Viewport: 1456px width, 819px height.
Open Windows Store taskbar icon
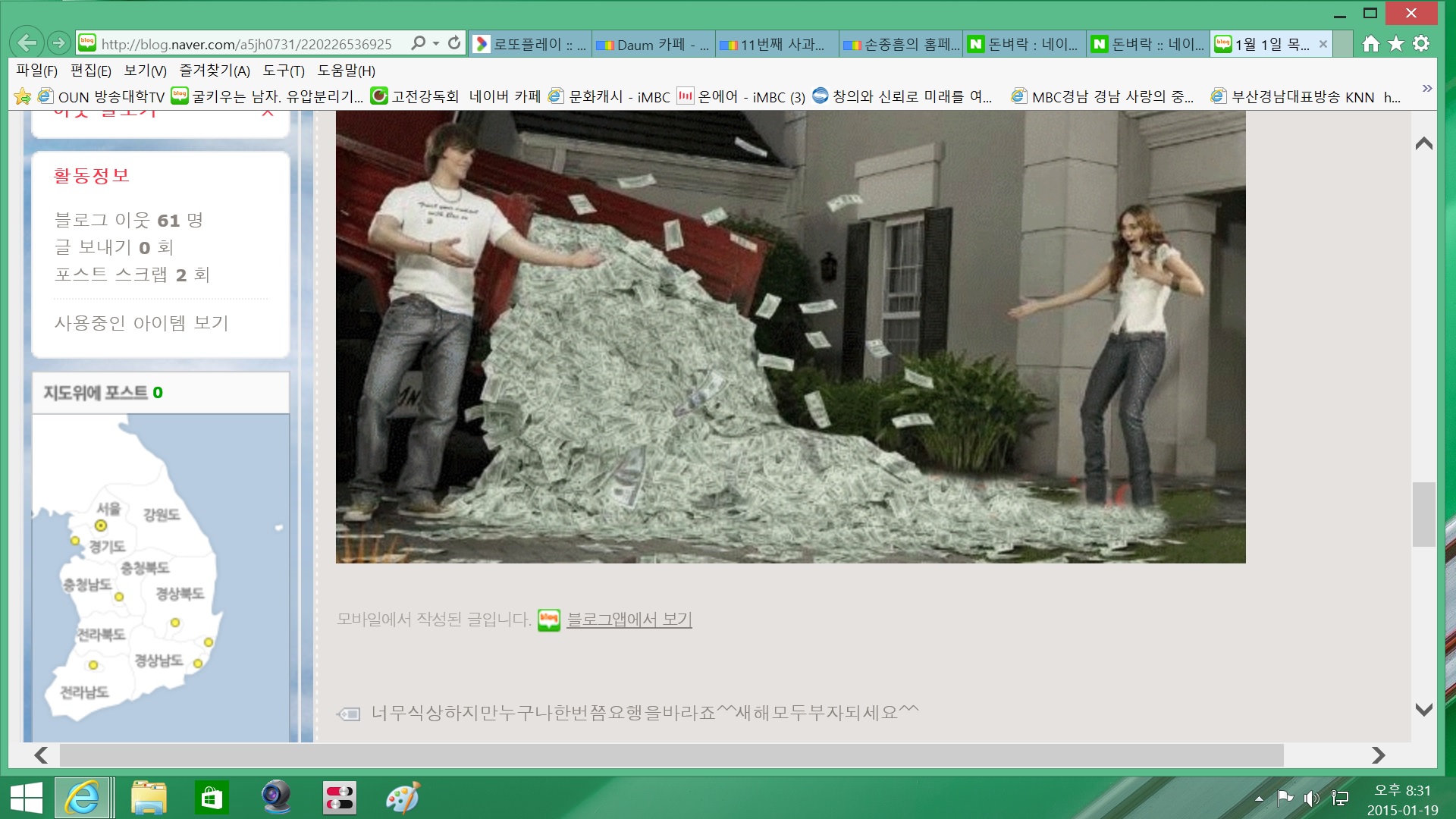pyautogui.click(x=212, y=798)
